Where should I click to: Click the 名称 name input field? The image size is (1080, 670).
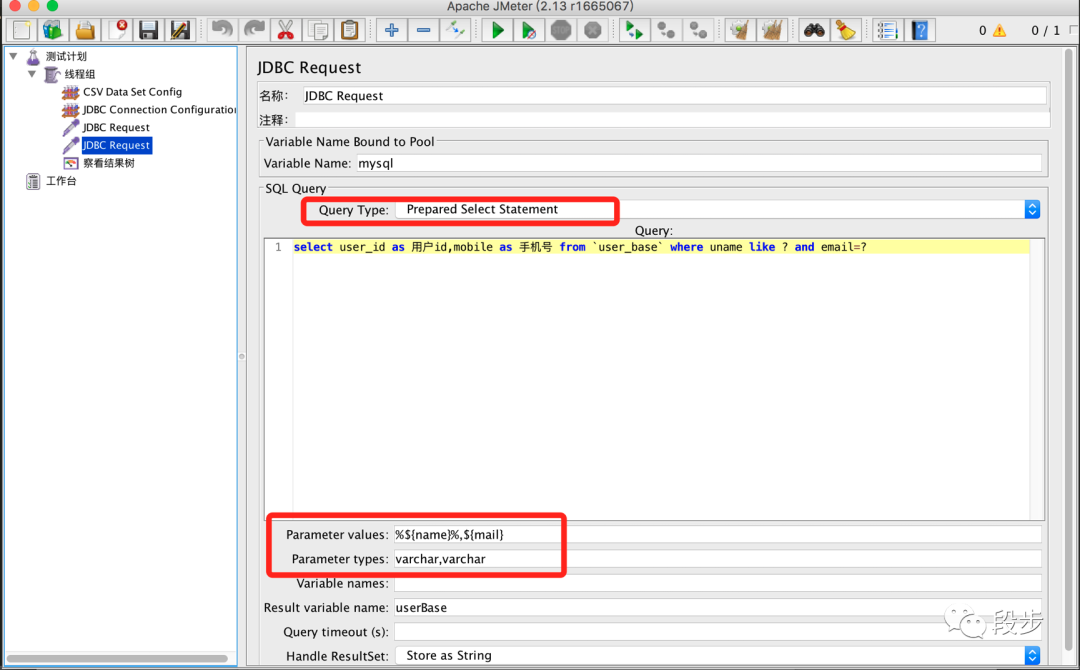(675, 96)
